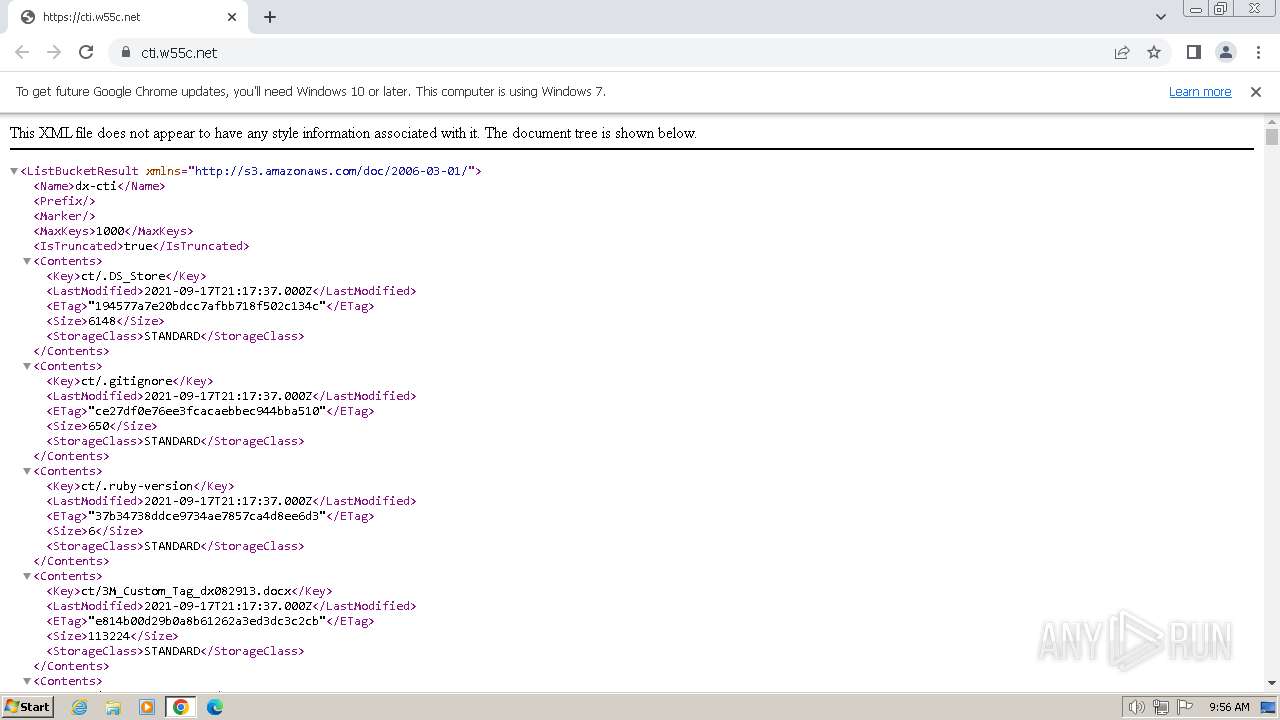The image size is (1280, 720).
Task: Open File Explorer from taskbar
Action: point(113,707)
